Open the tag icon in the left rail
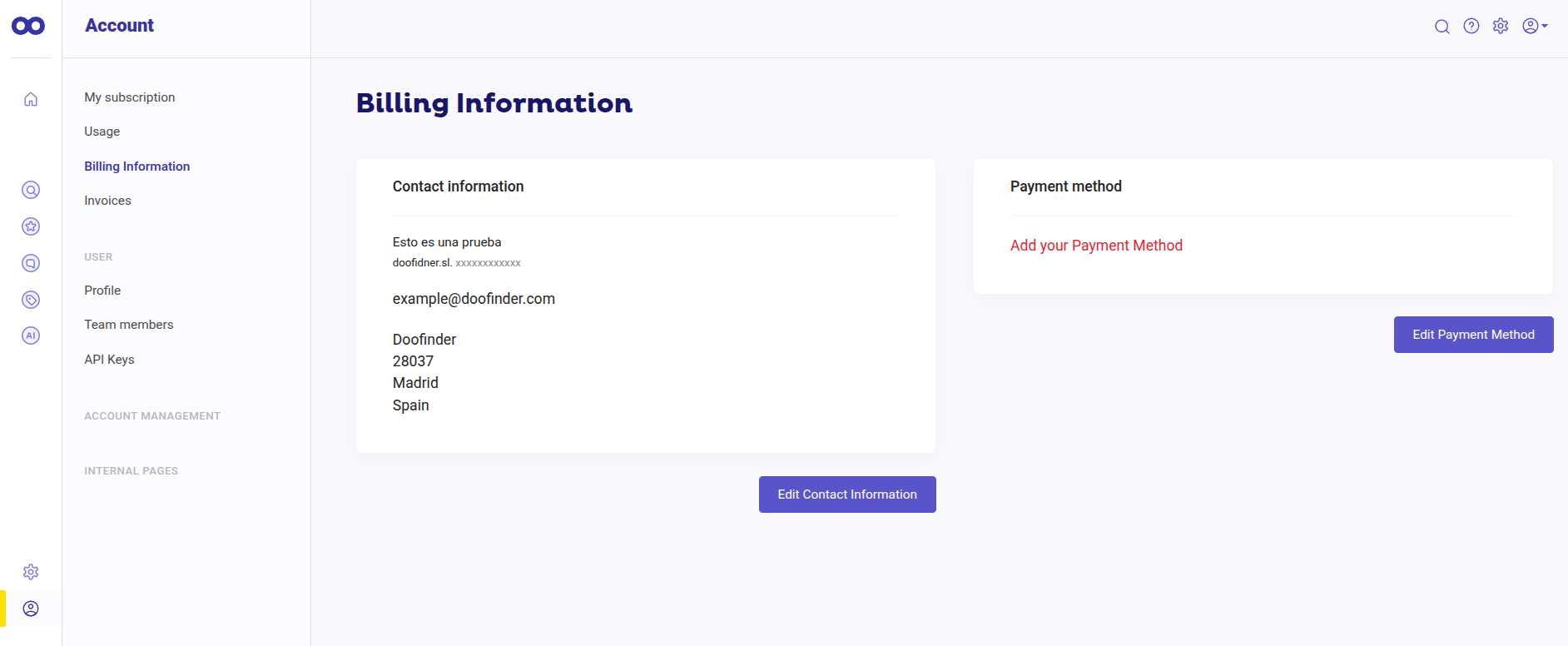 click(x=31, y=300)
